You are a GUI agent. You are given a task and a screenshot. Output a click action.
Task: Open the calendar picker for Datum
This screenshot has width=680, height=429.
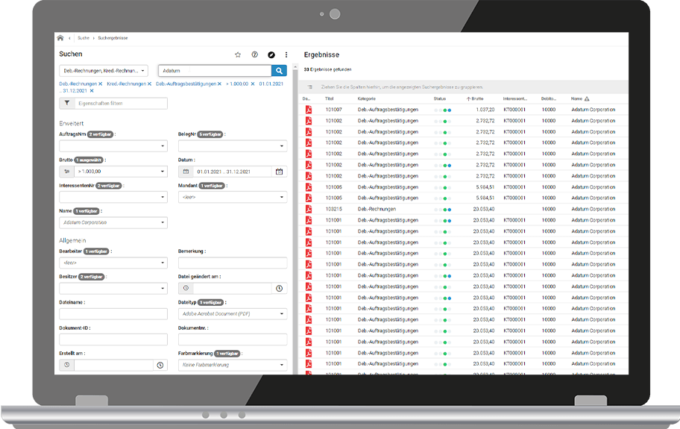279,172
